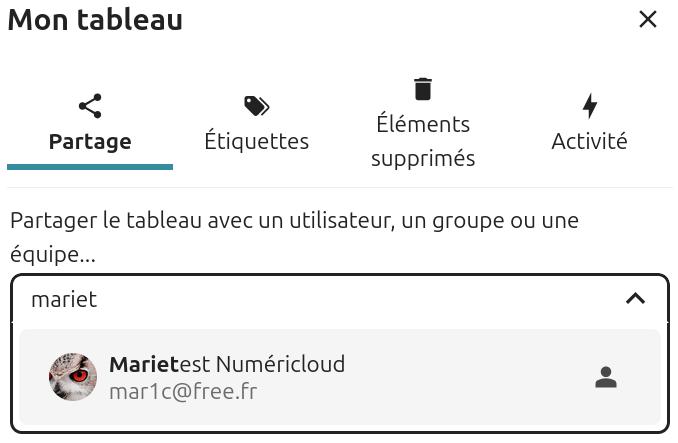Click the trash bin icon
678x443 pixels.
(423, 89)
